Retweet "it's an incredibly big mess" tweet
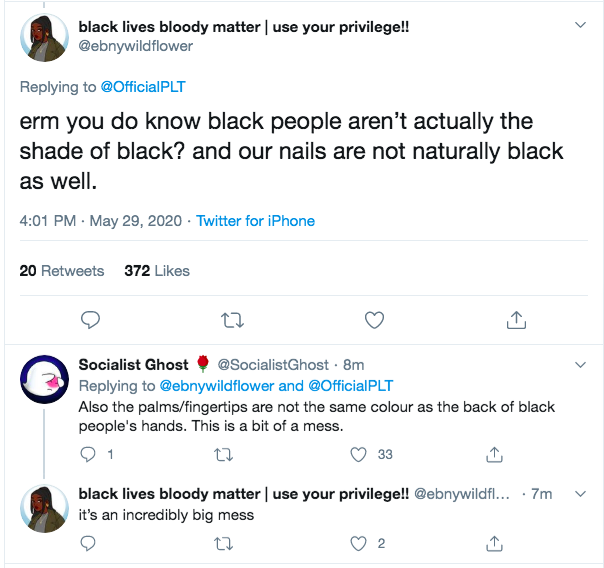 pyautogui.click(x=223, y=544)
